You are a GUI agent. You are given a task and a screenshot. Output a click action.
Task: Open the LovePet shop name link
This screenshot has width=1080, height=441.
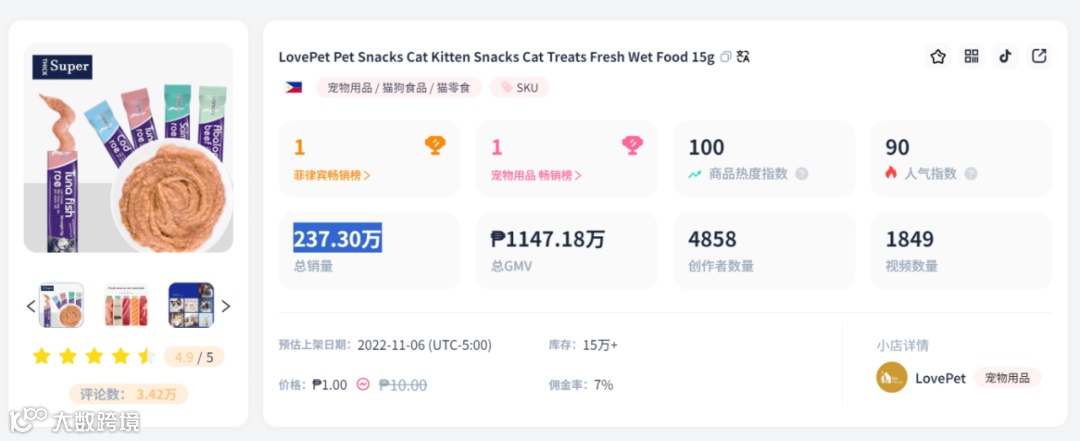940,378
